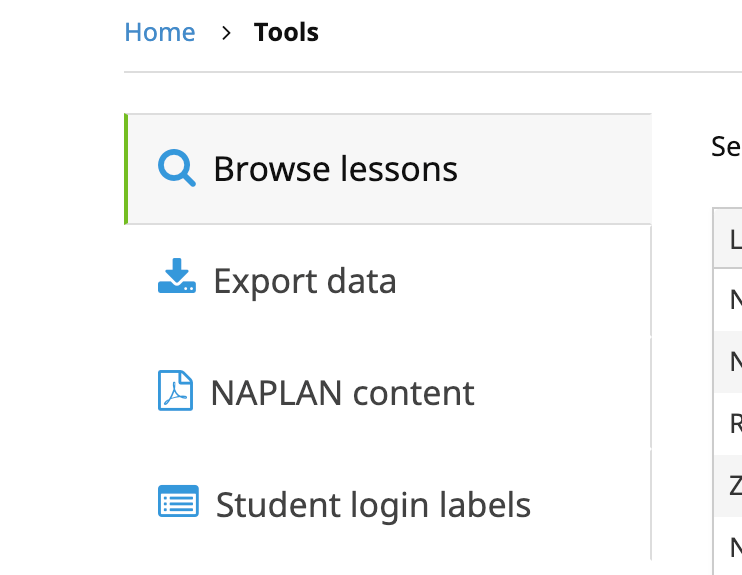Open the Browse lessons menu item
The width and height of the screenshot is (742, 575).
(335, 169)
